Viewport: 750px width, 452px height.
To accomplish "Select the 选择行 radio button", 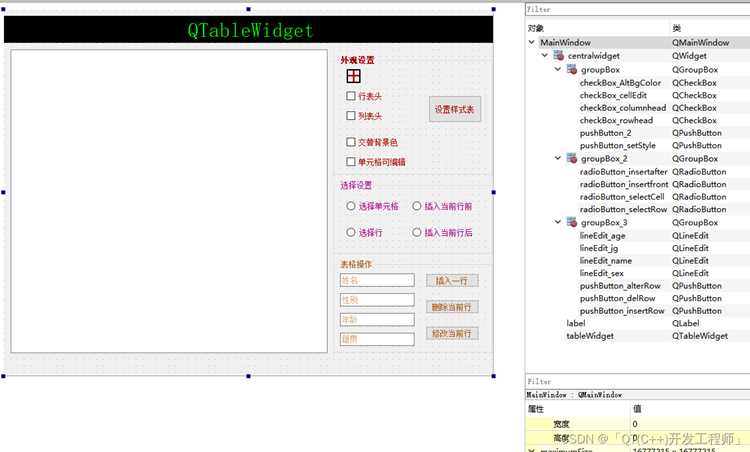I will pyautogui.click(x=351, y=232).
